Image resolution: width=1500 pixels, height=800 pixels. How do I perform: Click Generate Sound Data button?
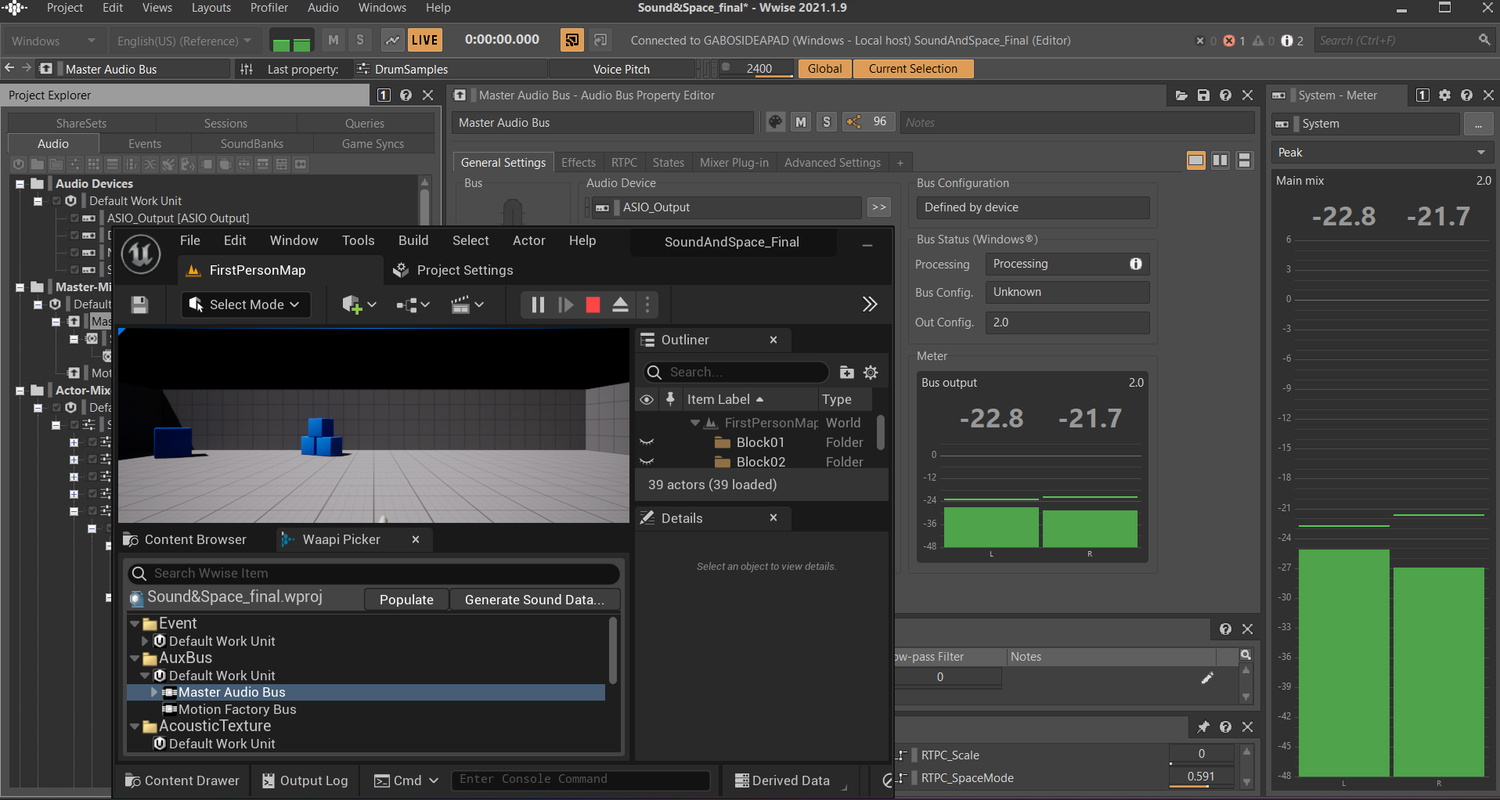(534, 599)
